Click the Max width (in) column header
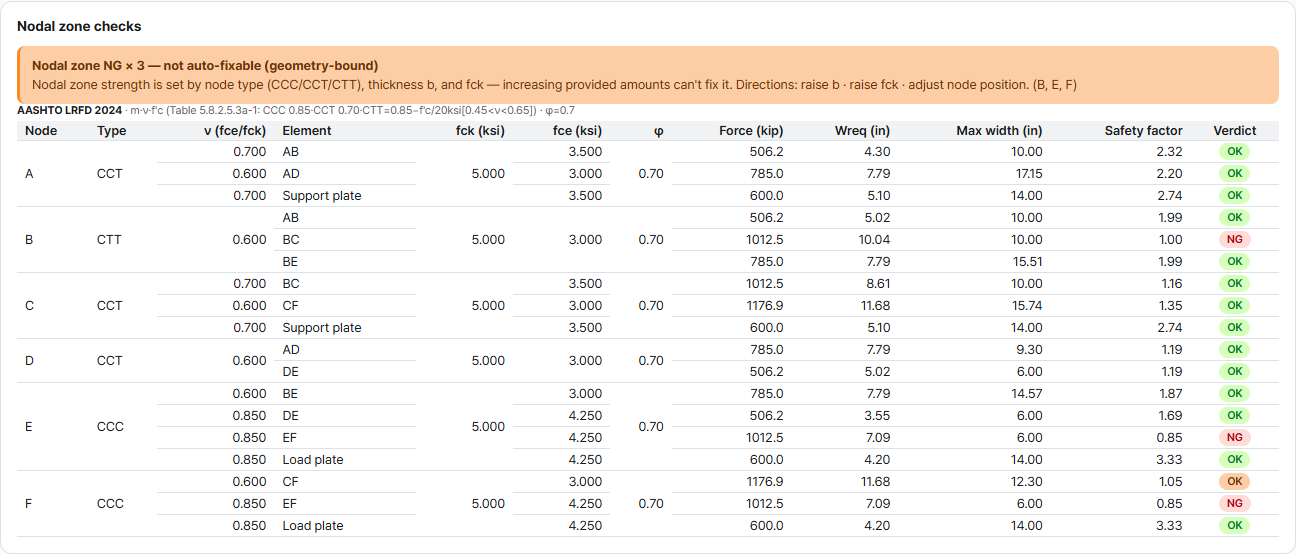The width and height of the screenshot is (1296, 554). point(999,131)
